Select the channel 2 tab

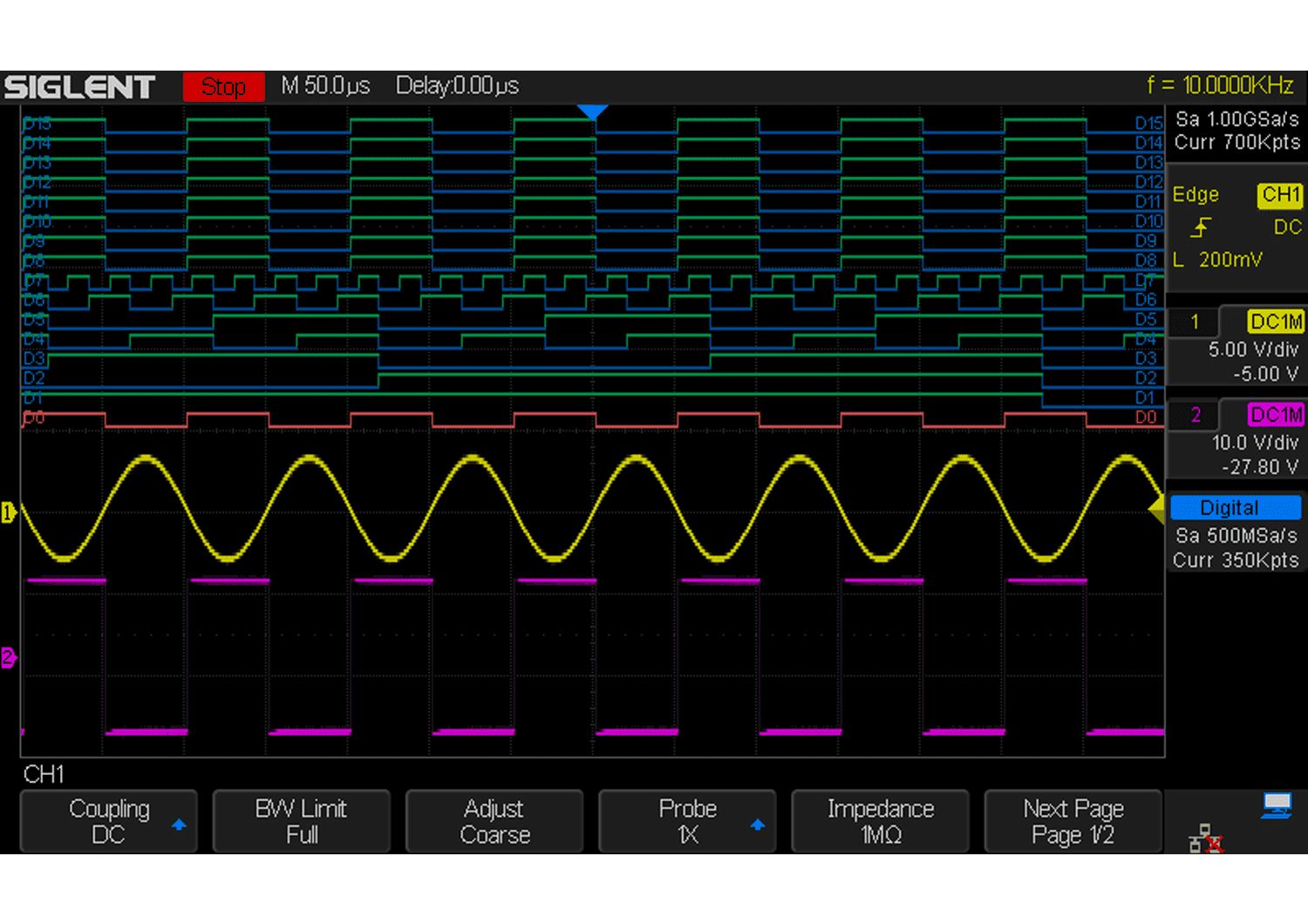(x=1194, y=415)
